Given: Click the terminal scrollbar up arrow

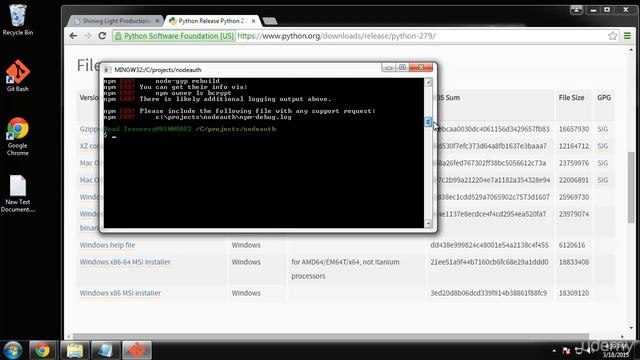Looking at the screenshot, I should click(x=428, y=82).
